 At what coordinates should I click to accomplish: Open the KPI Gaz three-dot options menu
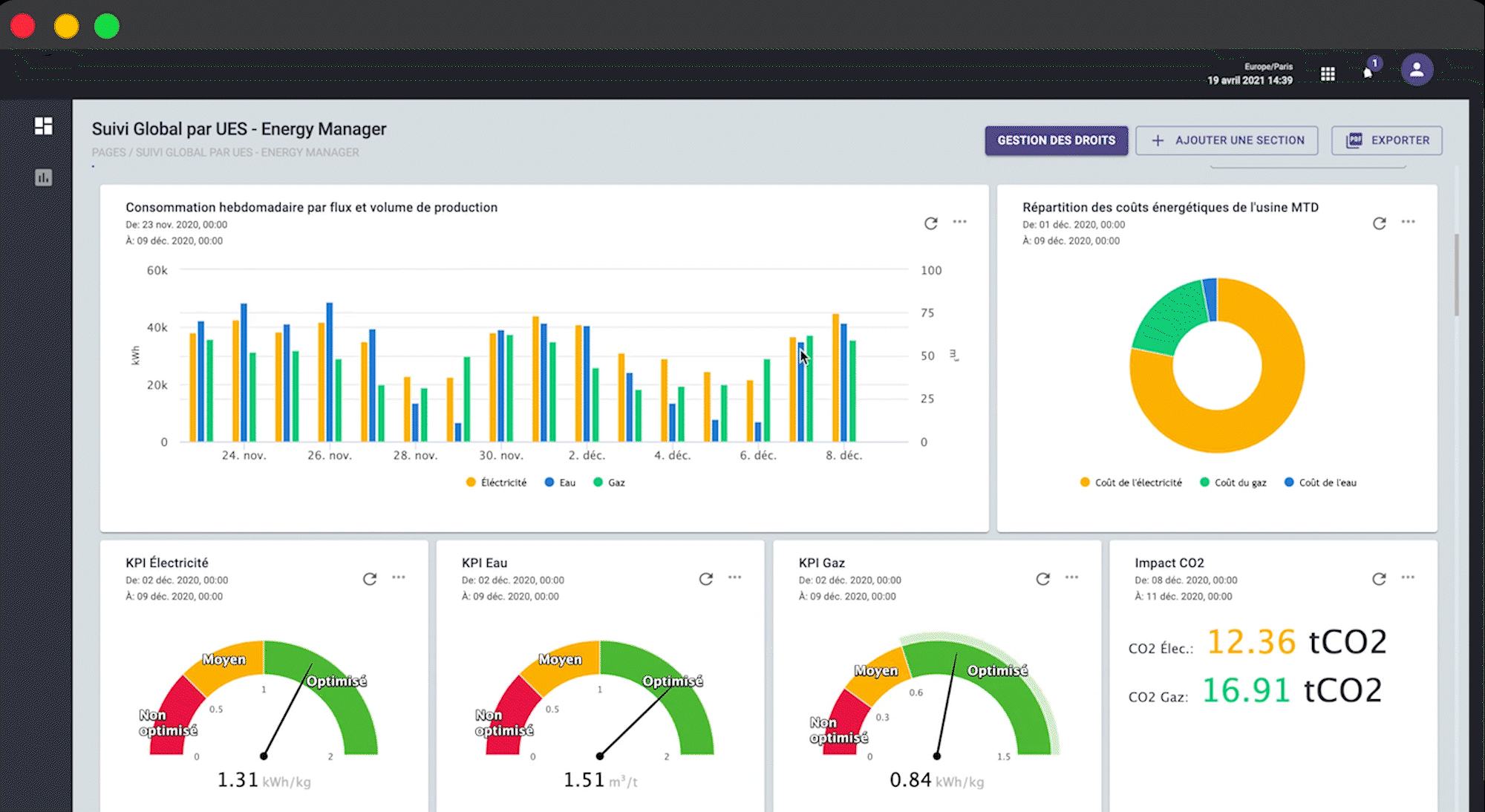(x=1071, y=577)
